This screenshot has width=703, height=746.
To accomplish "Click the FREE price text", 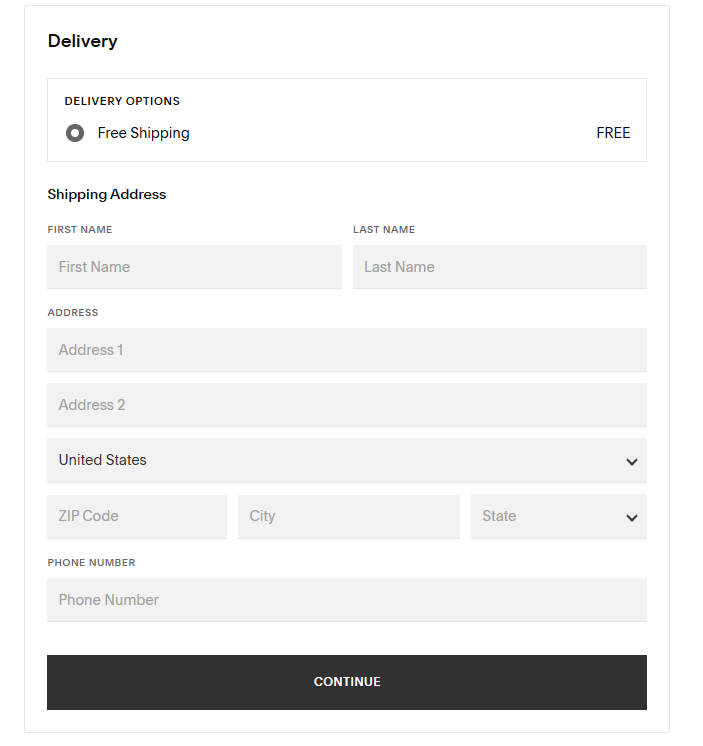I will 613,133.
